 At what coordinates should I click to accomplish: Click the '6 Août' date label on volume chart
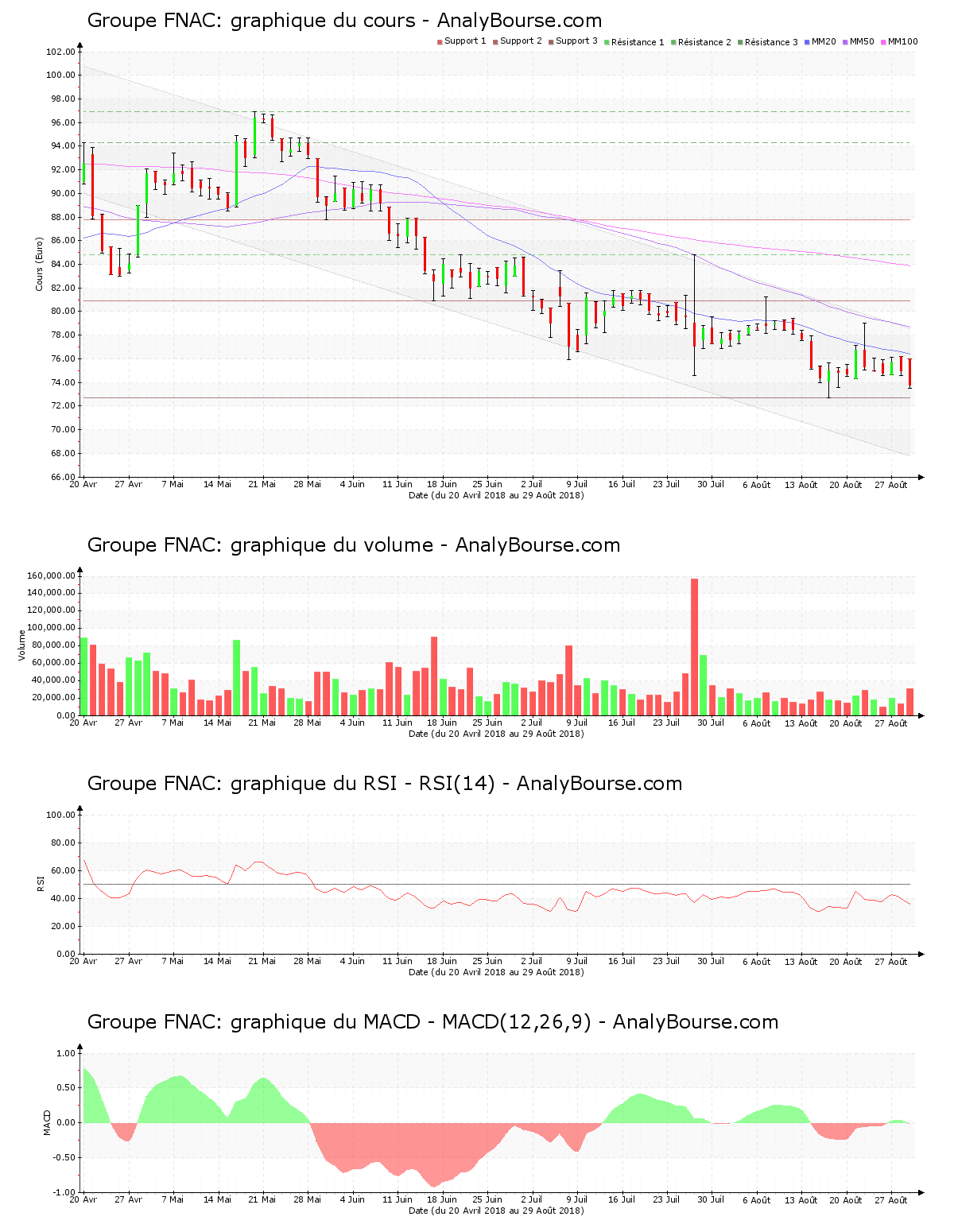tap(757, 723)
